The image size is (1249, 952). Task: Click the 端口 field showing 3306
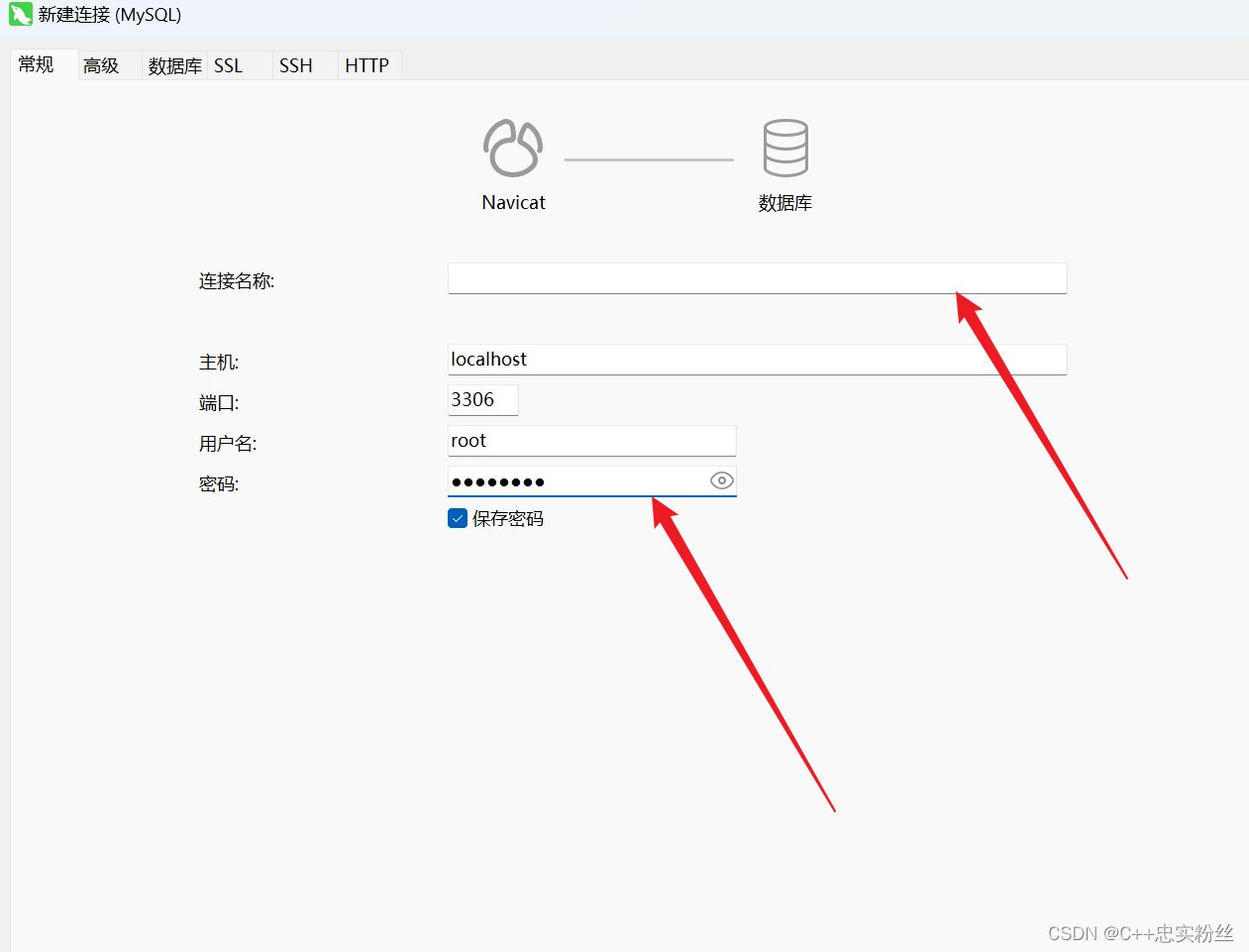tap(482, 400)
